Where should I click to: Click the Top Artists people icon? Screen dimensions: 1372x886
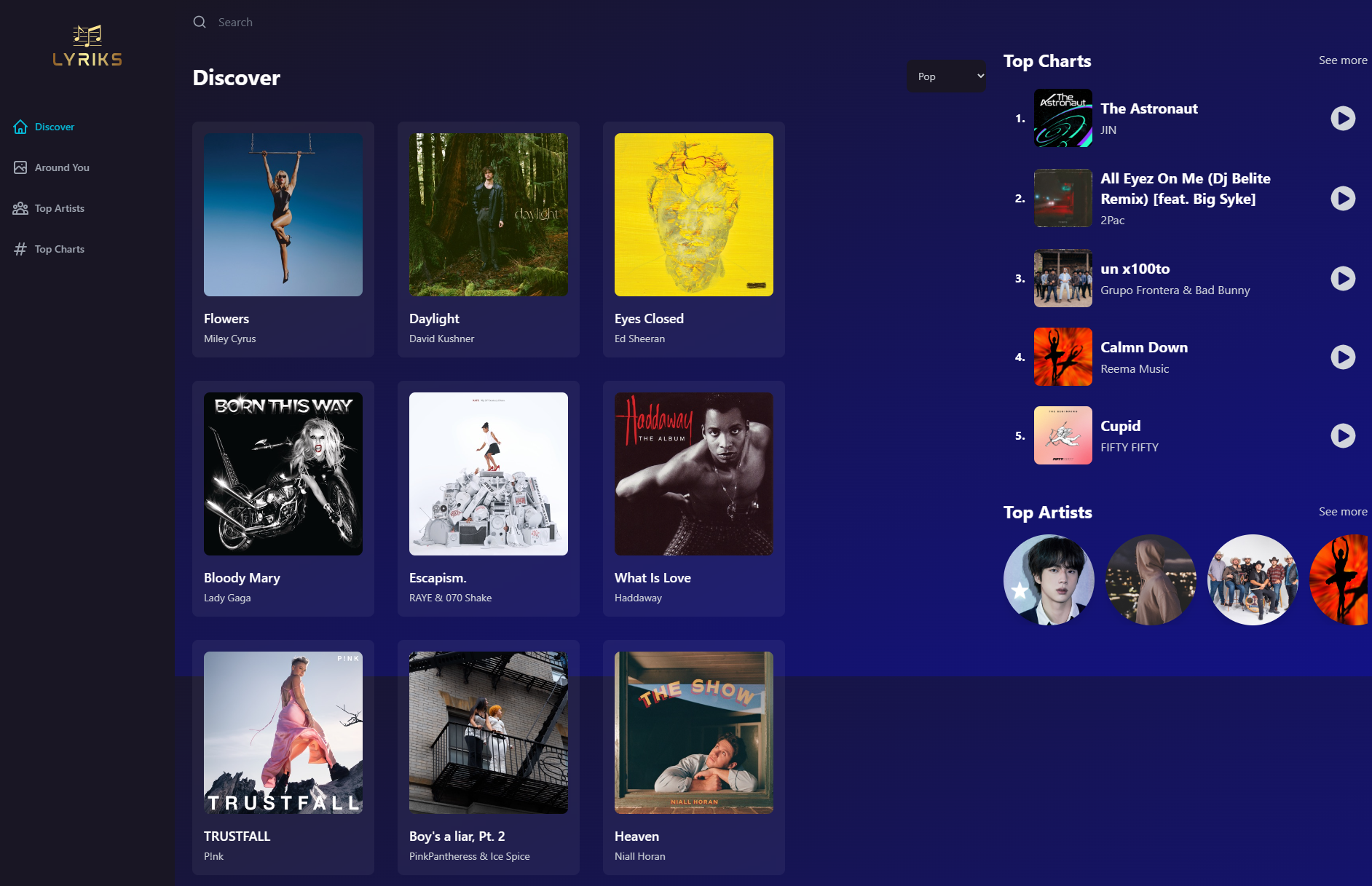[x=20, y=208]
